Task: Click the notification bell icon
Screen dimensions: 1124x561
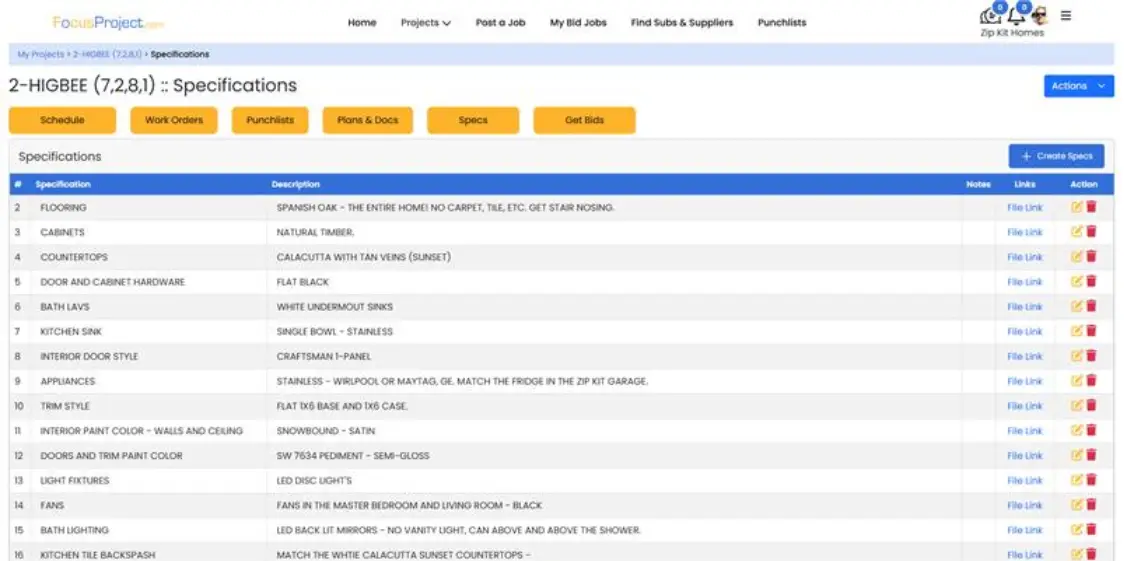Action: pyautogui.click(x=1016, y=16)
